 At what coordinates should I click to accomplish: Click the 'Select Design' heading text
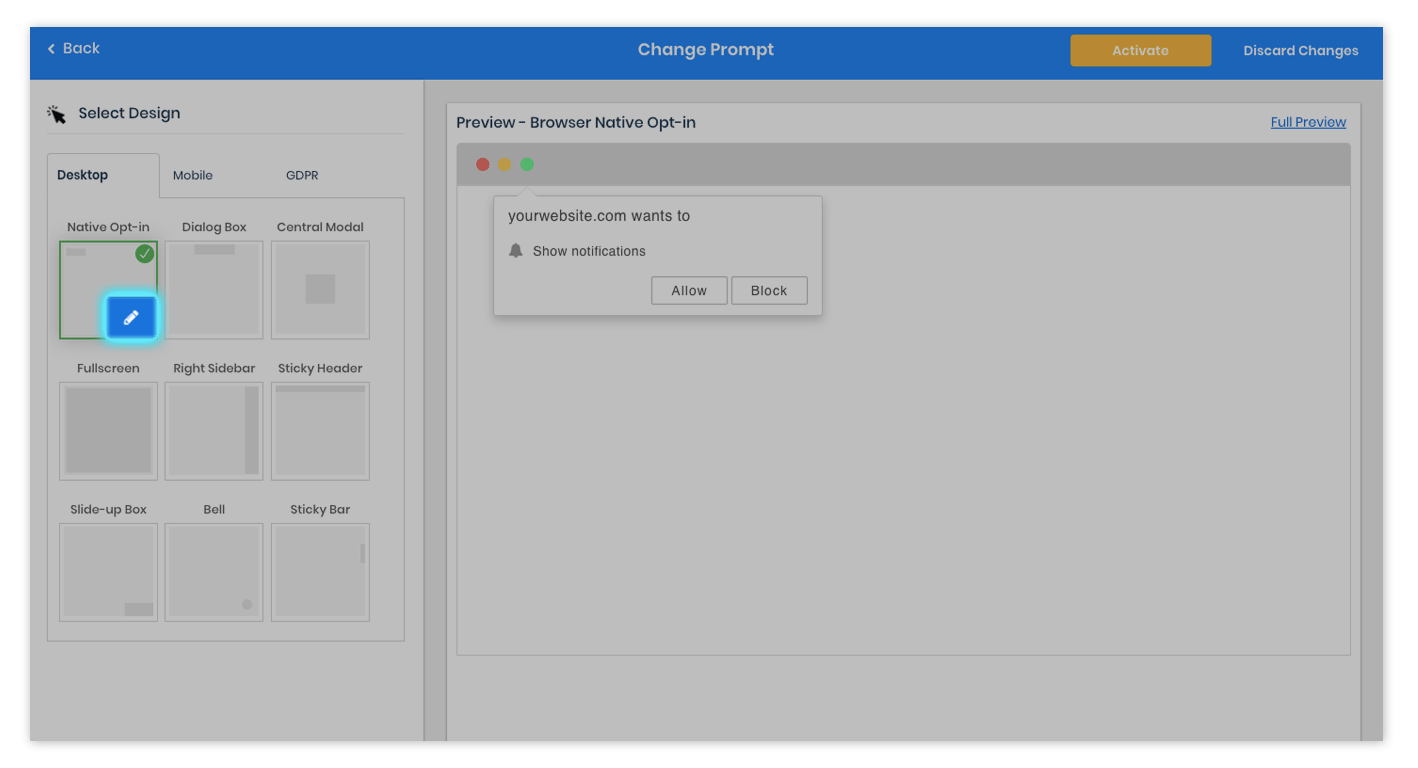click(x=130, y=113)
